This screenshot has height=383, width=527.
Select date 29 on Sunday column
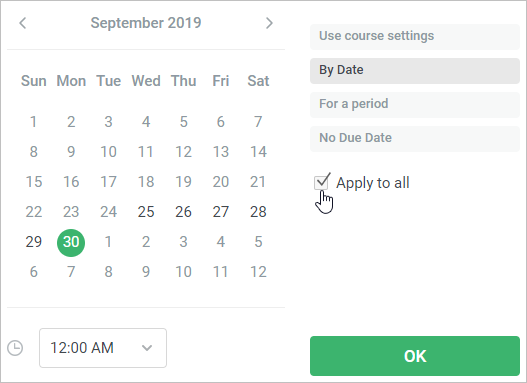(x=34, y=242)
